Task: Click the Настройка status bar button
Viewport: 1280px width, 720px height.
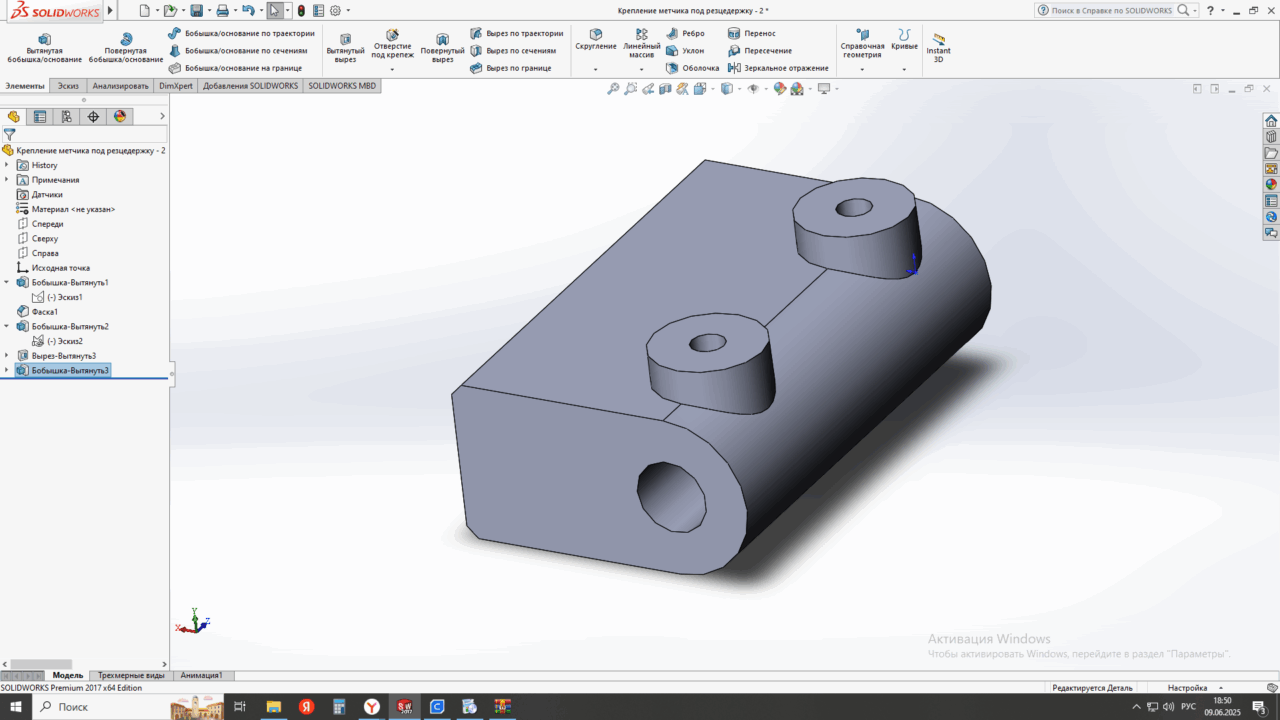Action: pos(1188,688)
